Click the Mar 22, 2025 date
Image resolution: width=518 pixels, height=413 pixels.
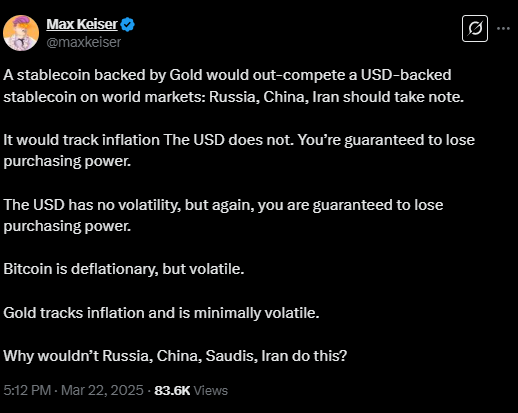[x=102, y=390]
